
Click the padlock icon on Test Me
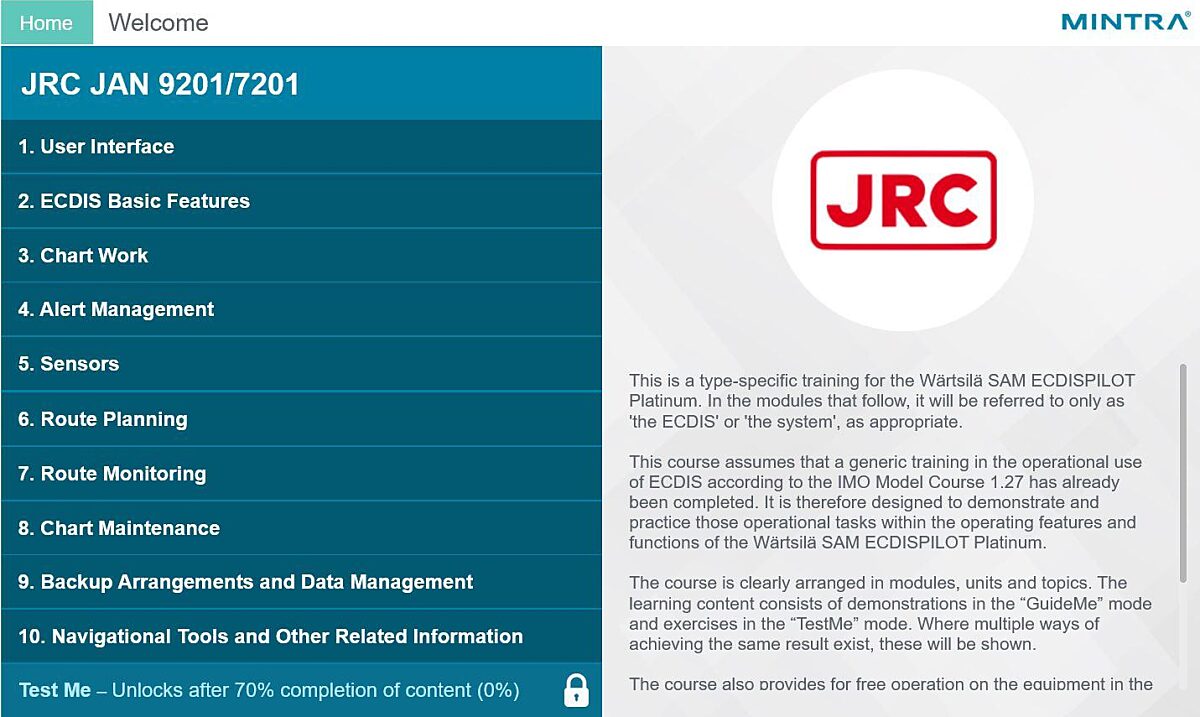coord(576,690)
